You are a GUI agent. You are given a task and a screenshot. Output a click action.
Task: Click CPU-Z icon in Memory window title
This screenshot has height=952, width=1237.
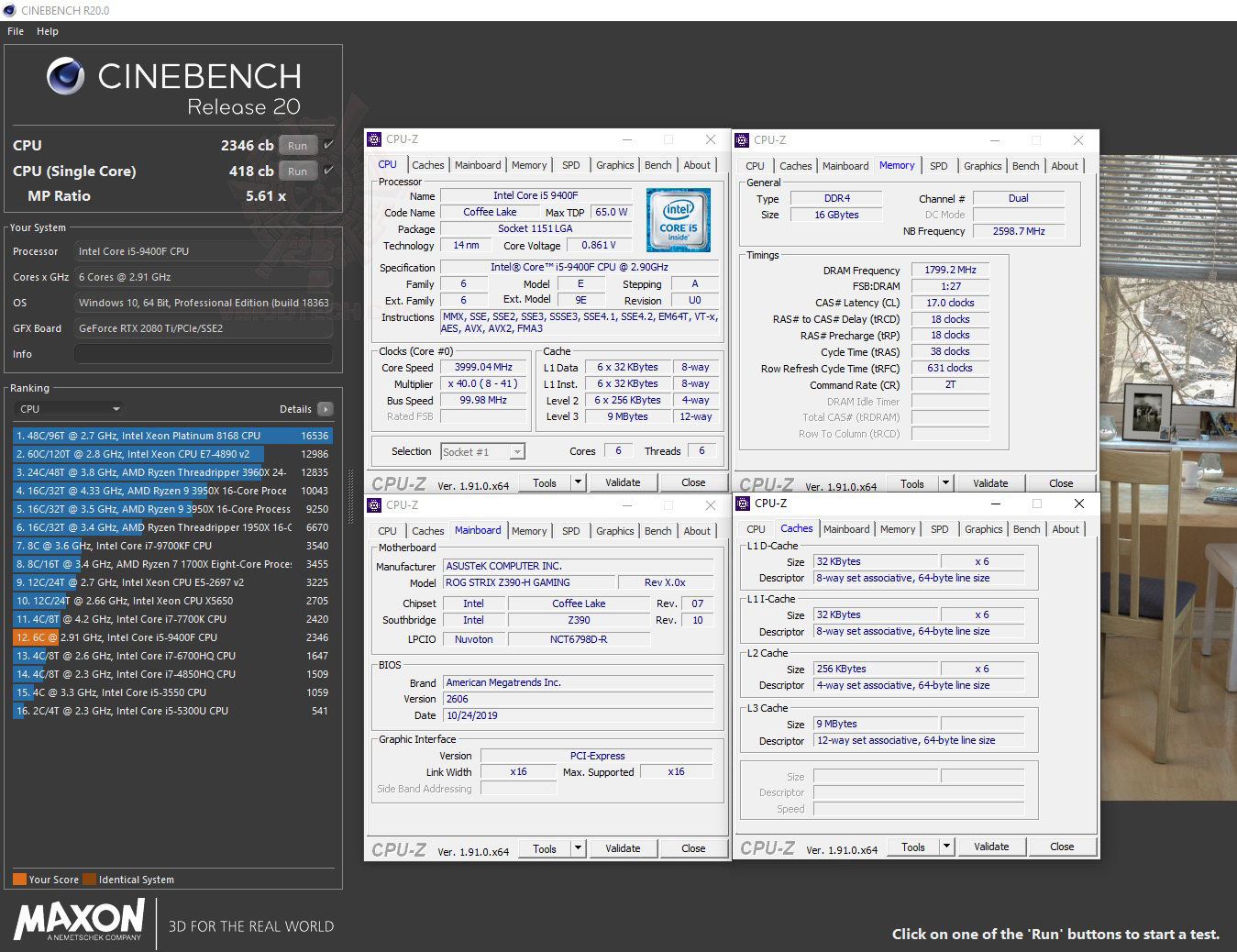point(742,140)
